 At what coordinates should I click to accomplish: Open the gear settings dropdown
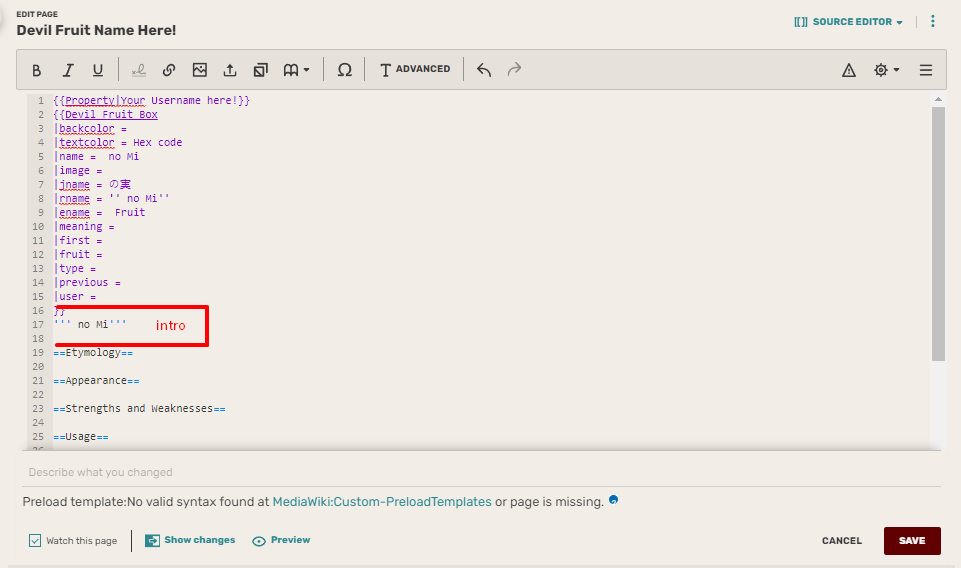[x=886, y=70]
